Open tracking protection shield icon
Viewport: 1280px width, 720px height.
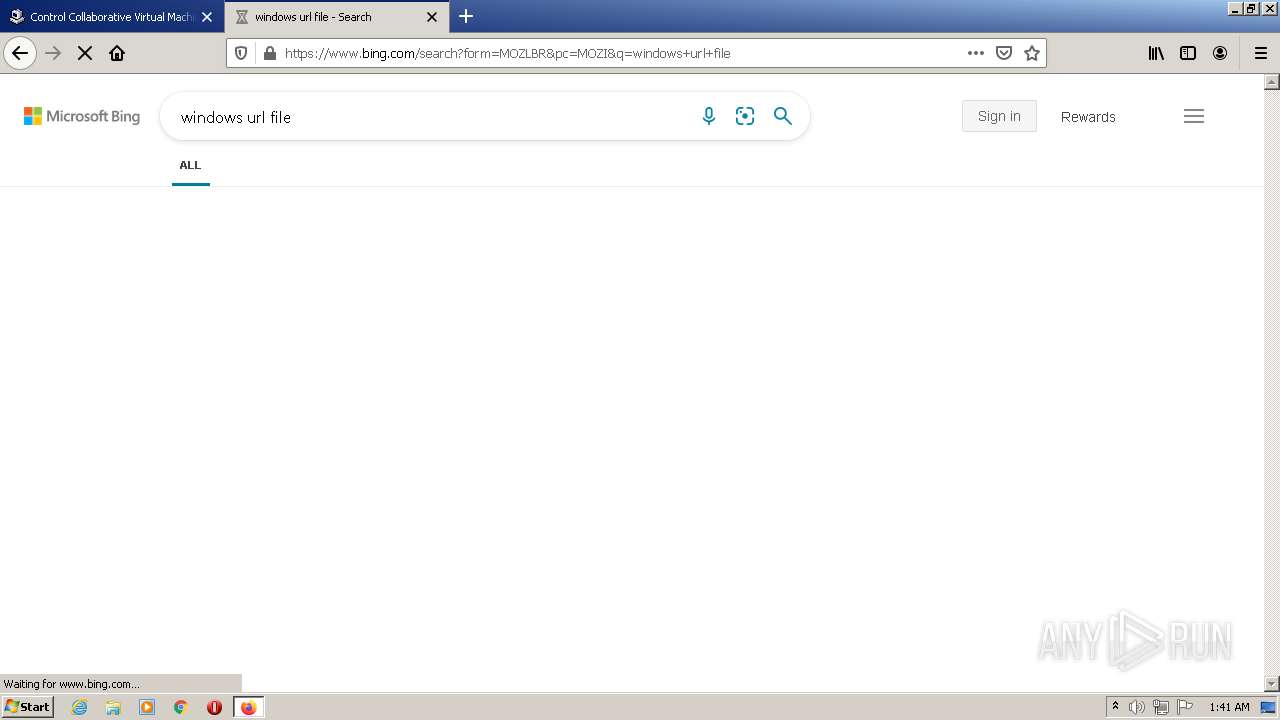coord(241,53)
